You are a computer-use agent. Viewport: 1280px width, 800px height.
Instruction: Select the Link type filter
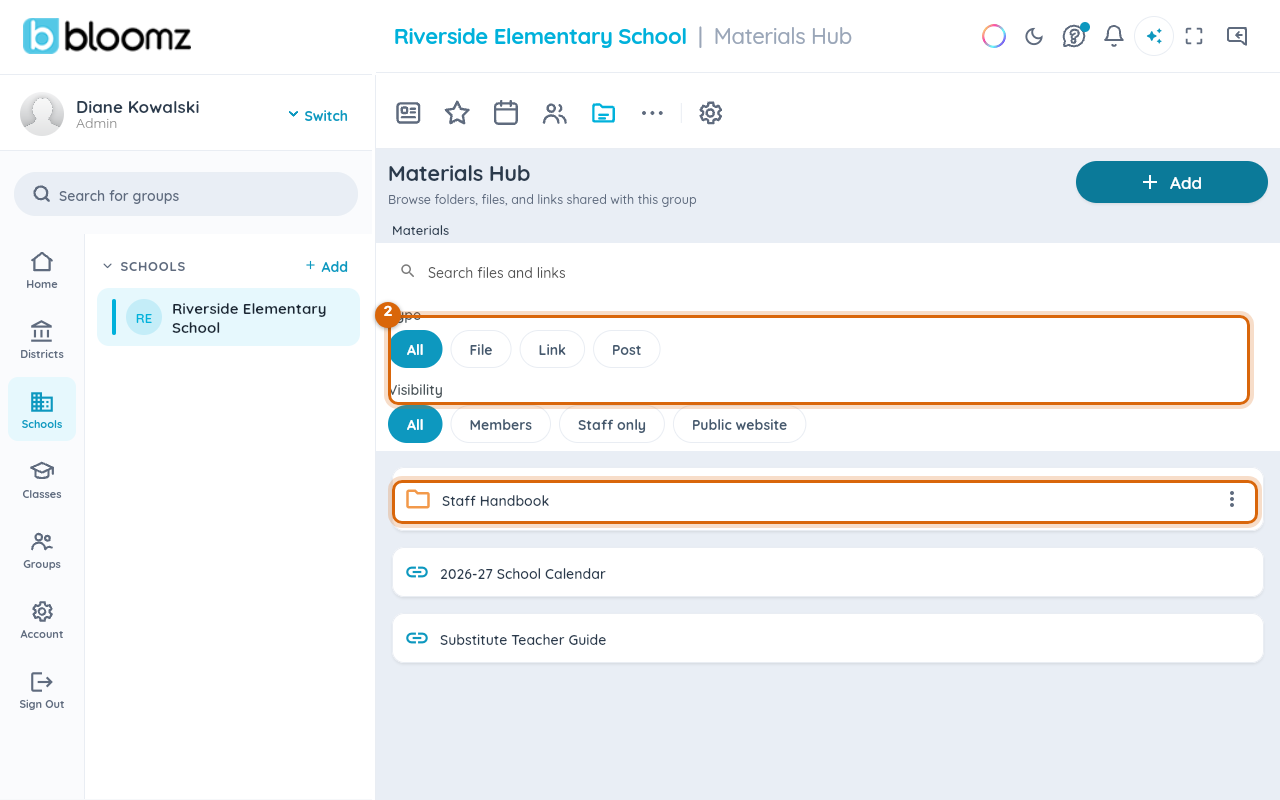click(552, 349)
